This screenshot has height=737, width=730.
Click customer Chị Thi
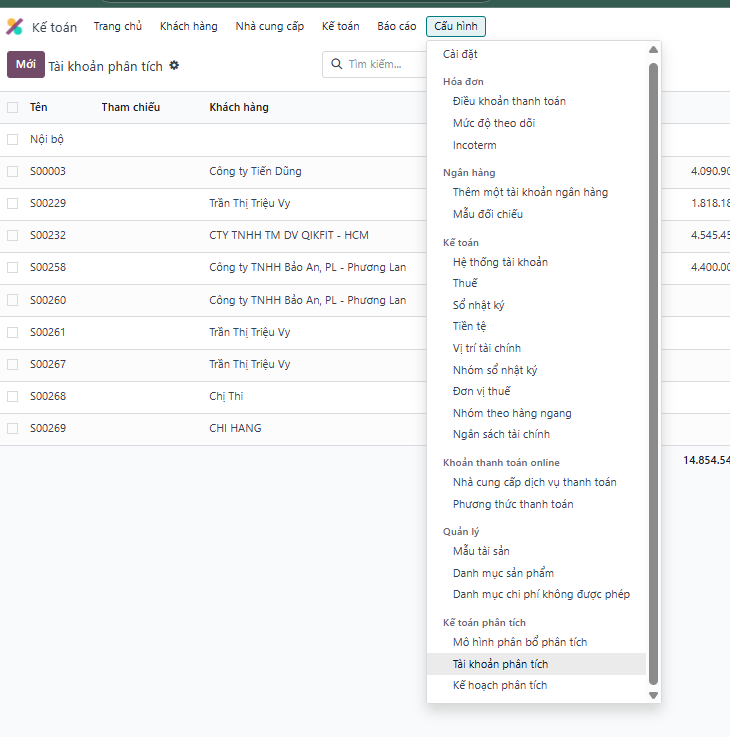click(226, 396)
